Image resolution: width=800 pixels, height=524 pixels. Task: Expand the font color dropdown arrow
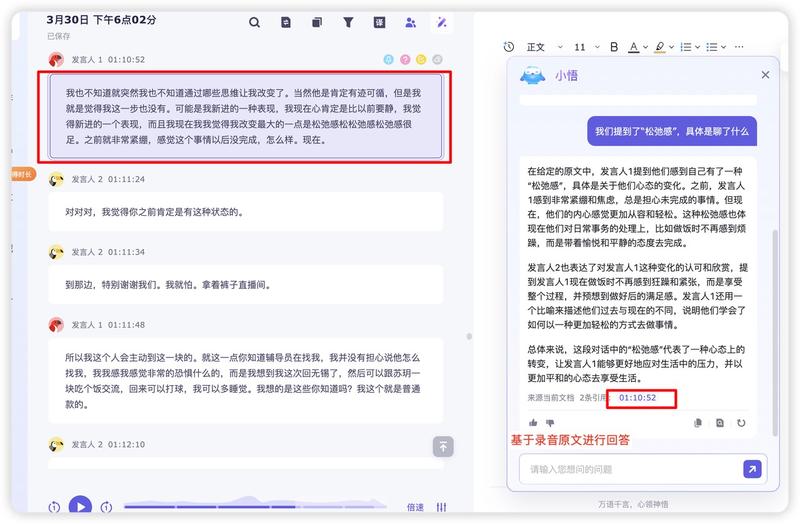645,47
